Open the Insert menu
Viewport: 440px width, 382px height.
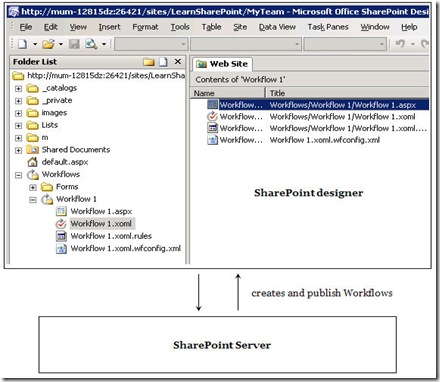click(x=109, y=27)
